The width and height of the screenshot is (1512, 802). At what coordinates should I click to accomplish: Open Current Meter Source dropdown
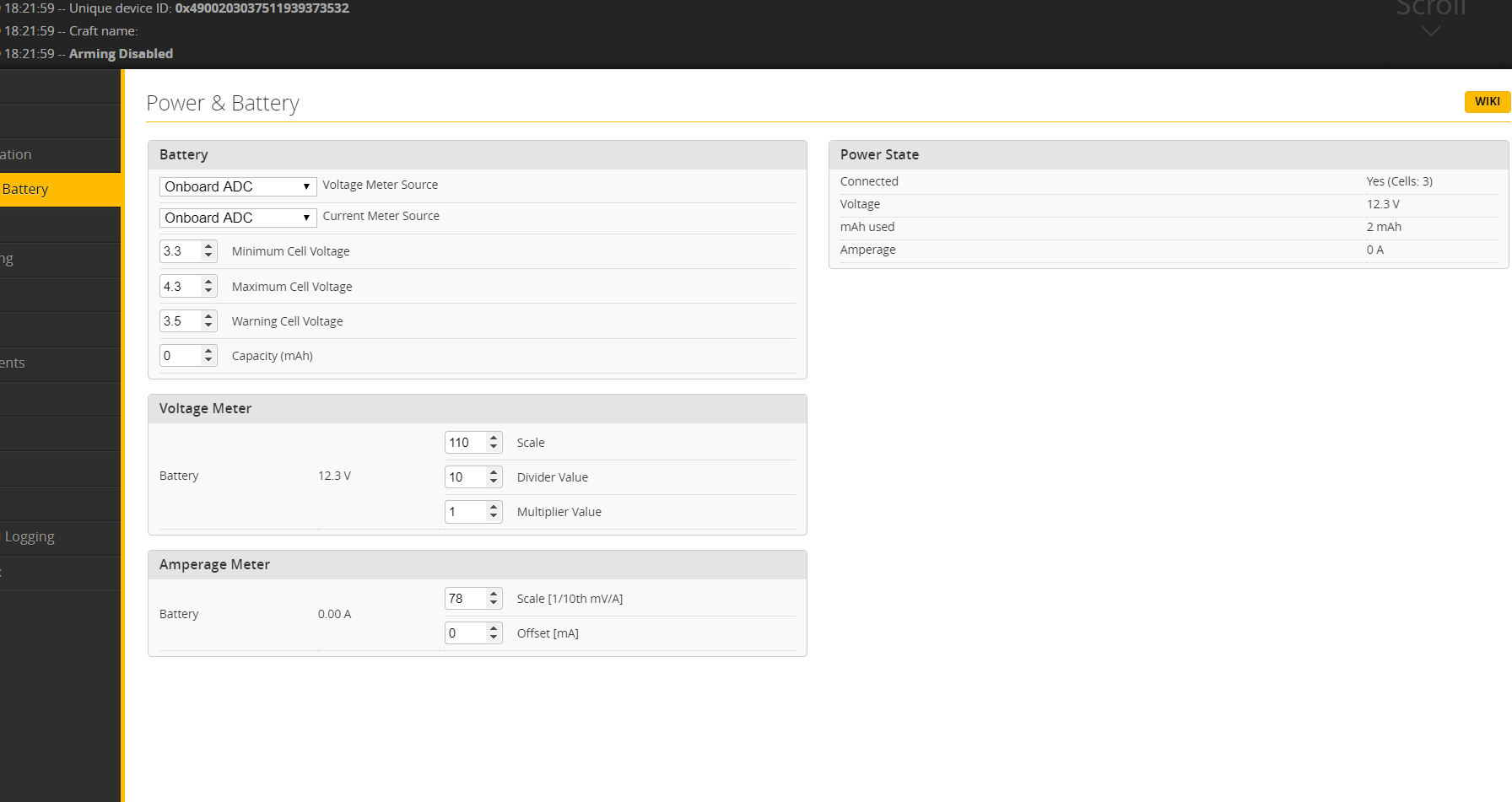(238, 218)
